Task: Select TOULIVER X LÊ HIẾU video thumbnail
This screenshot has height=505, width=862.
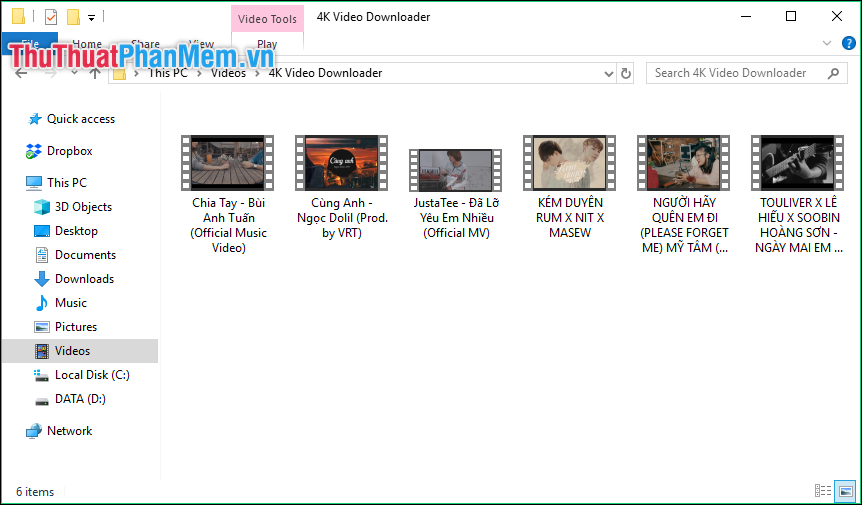Action: point(798,163)
